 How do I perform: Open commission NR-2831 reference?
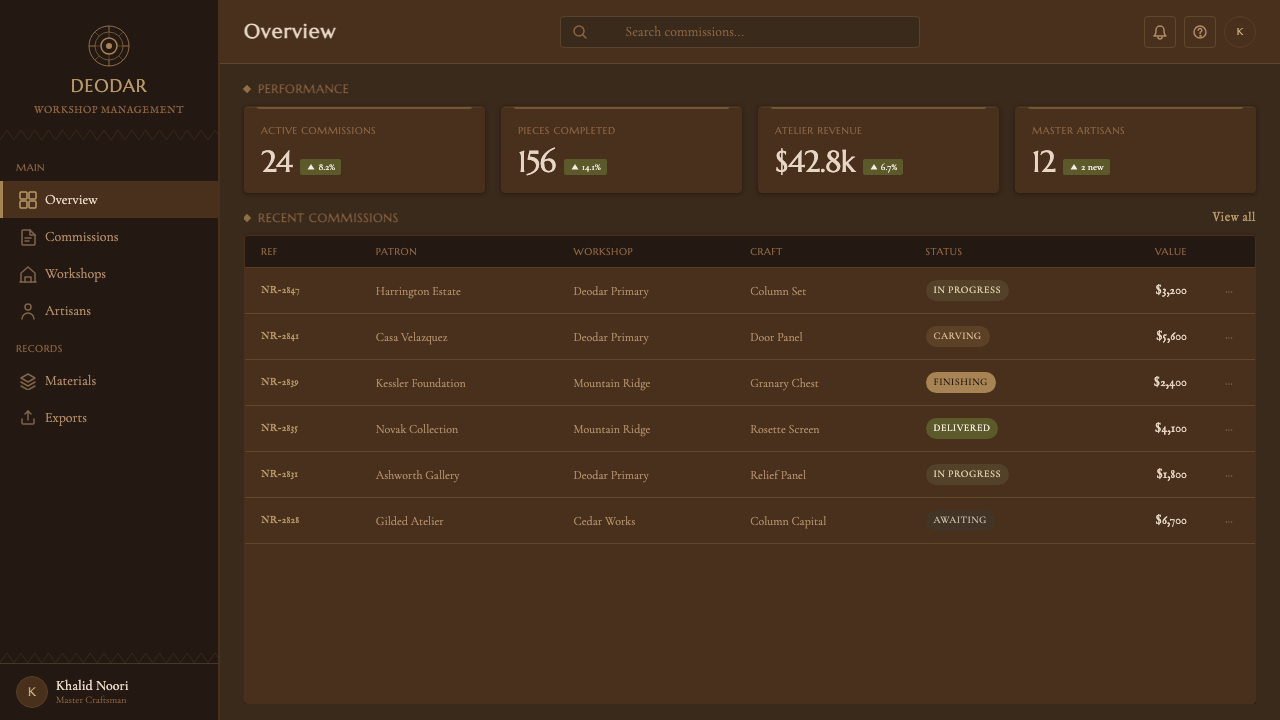coord(280,474)
